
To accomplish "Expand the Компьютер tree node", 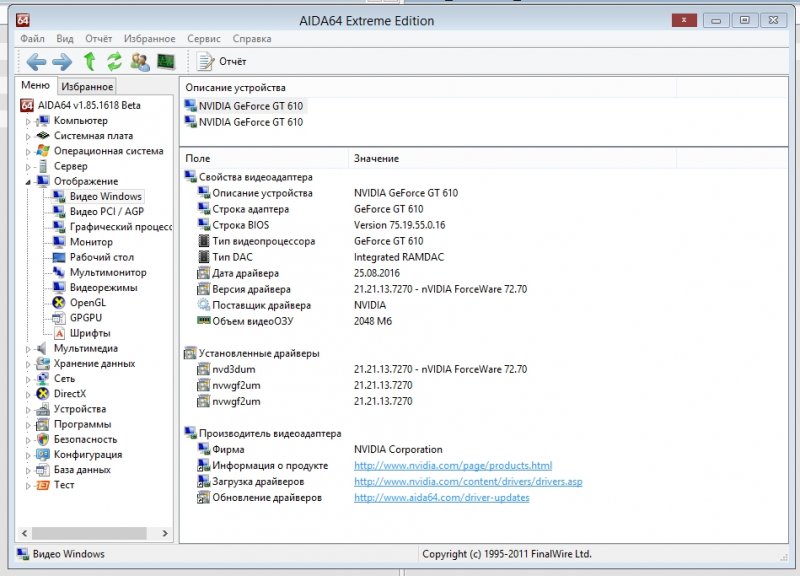I will coord(29,121).
